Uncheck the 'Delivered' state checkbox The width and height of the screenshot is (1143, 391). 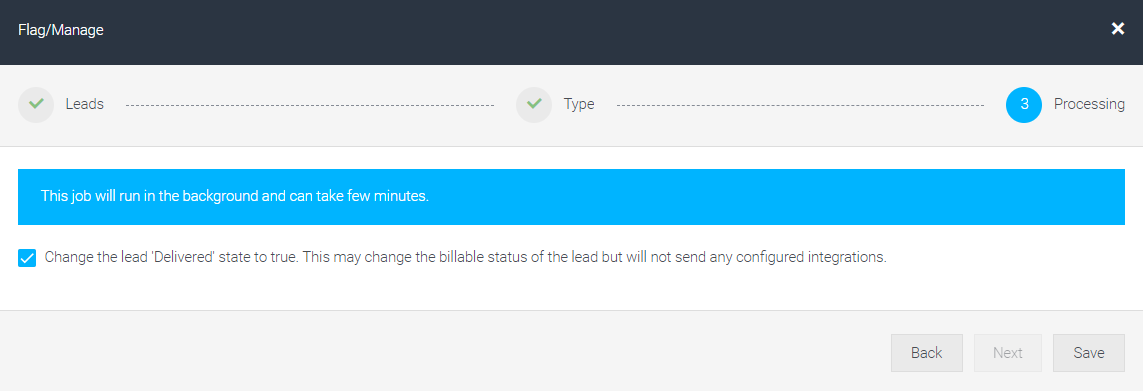click(x=27, y=258)
